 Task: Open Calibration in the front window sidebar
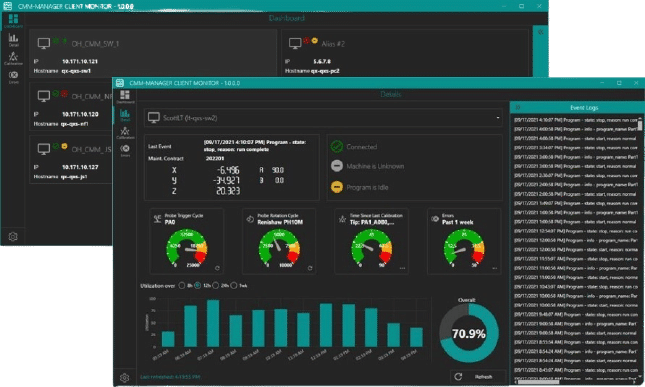coord(125,133)
